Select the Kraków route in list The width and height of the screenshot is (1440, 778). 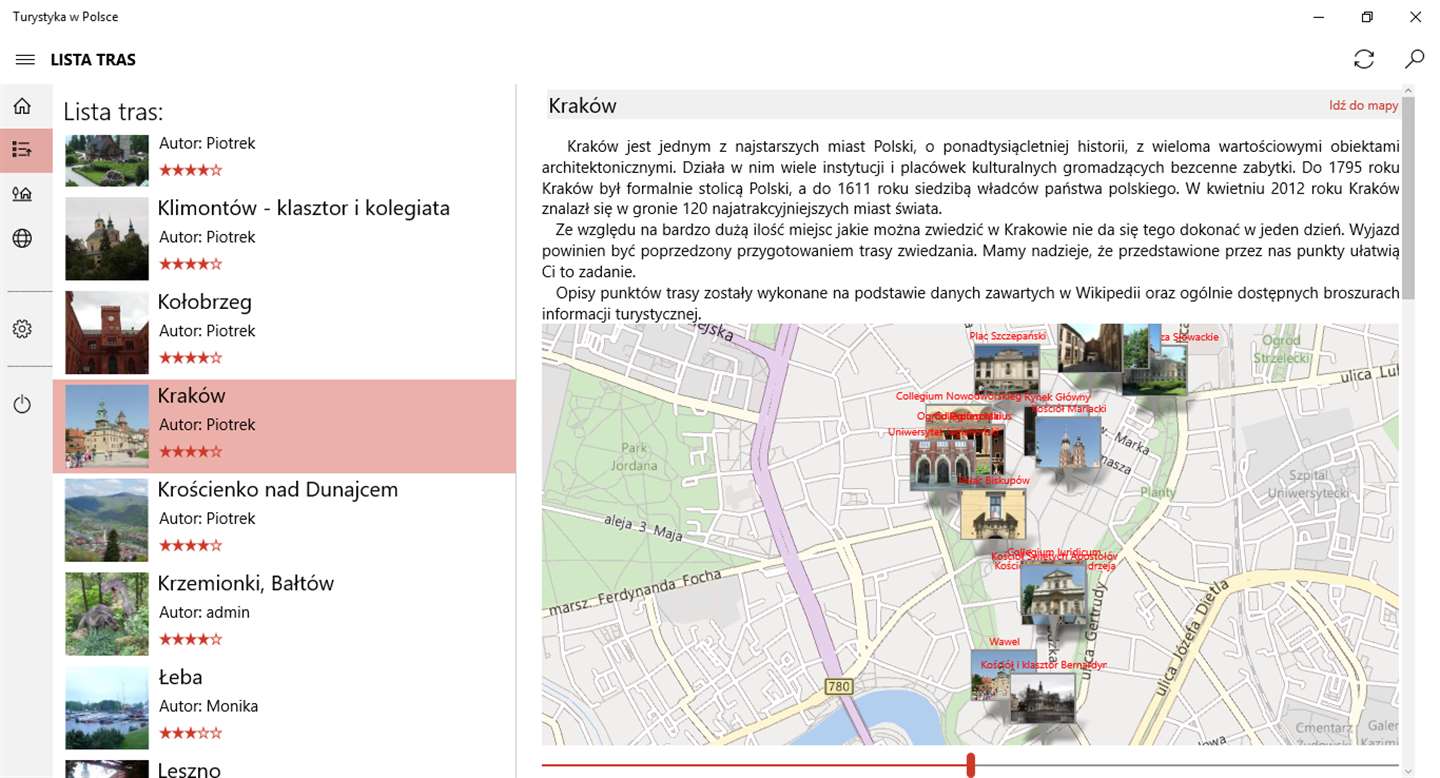pos(284,426)
